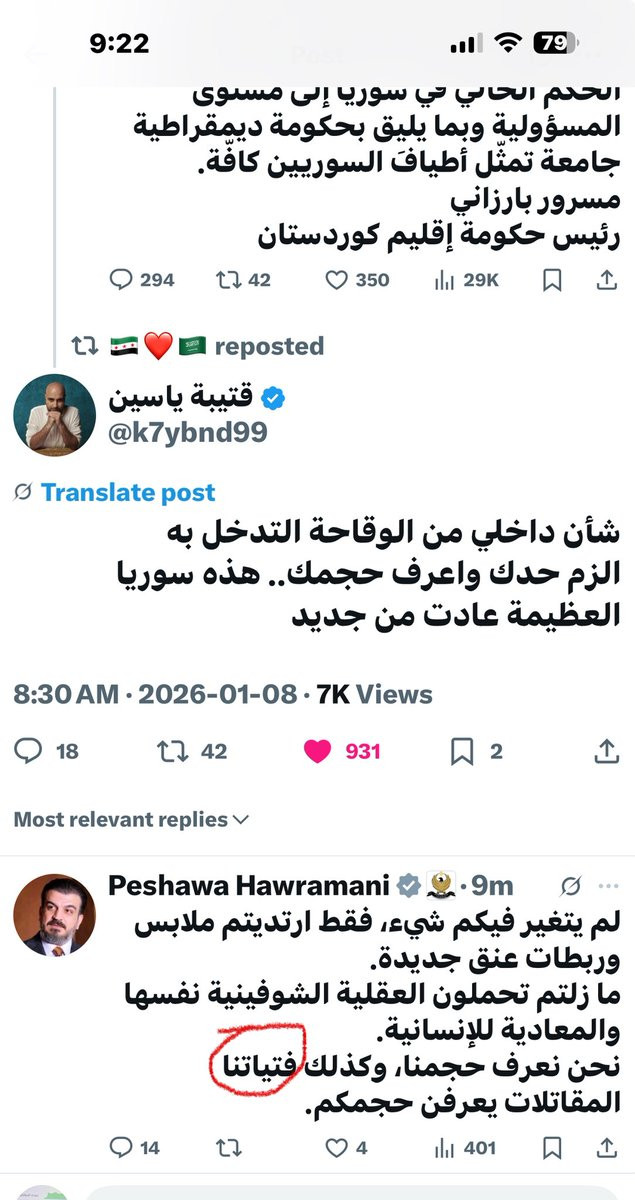Viewport: 635px width, 1200px height.
Task: Open the Grok icon on Hawramani's reply
Action: [x=571, y=885]
